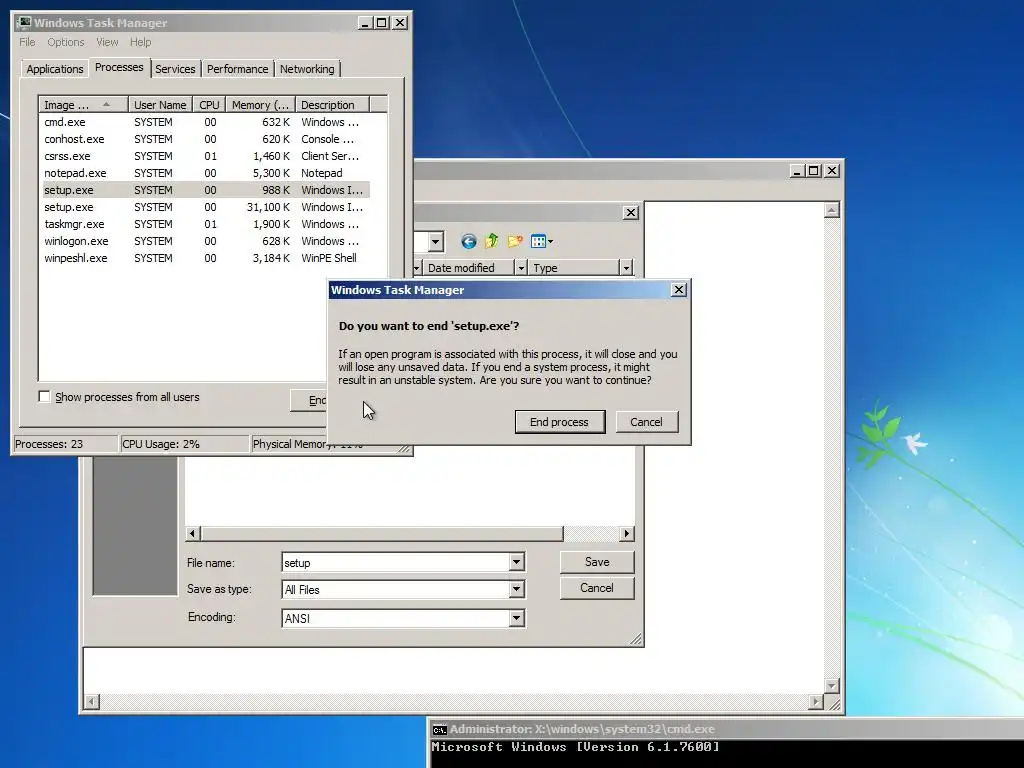Screen dimensions: 1024x768
Task: Select the taskmgr.exe process row
Action: coord(204,224)
